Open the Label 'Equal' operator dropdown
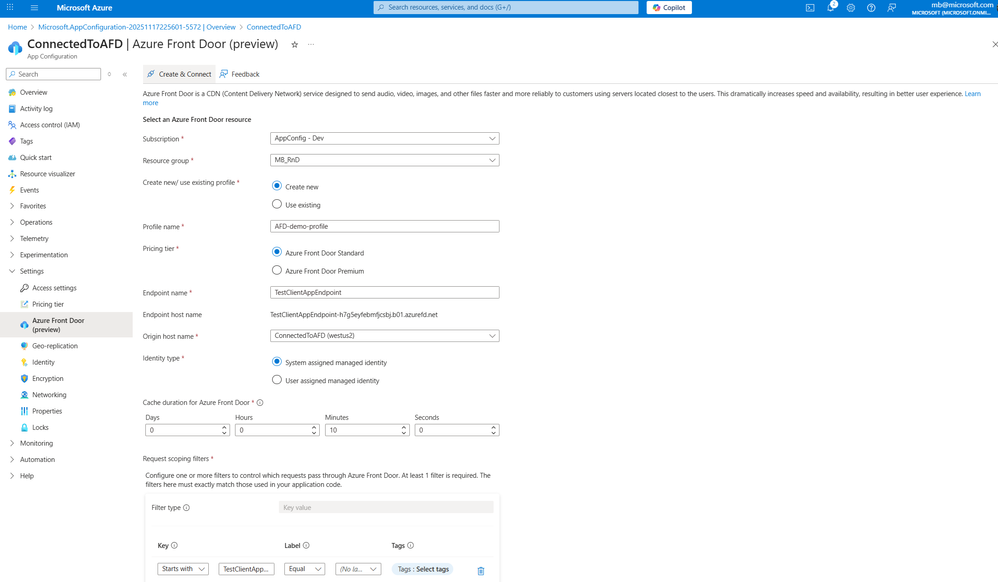Screen dimensions: 998x582 (305, 569)
